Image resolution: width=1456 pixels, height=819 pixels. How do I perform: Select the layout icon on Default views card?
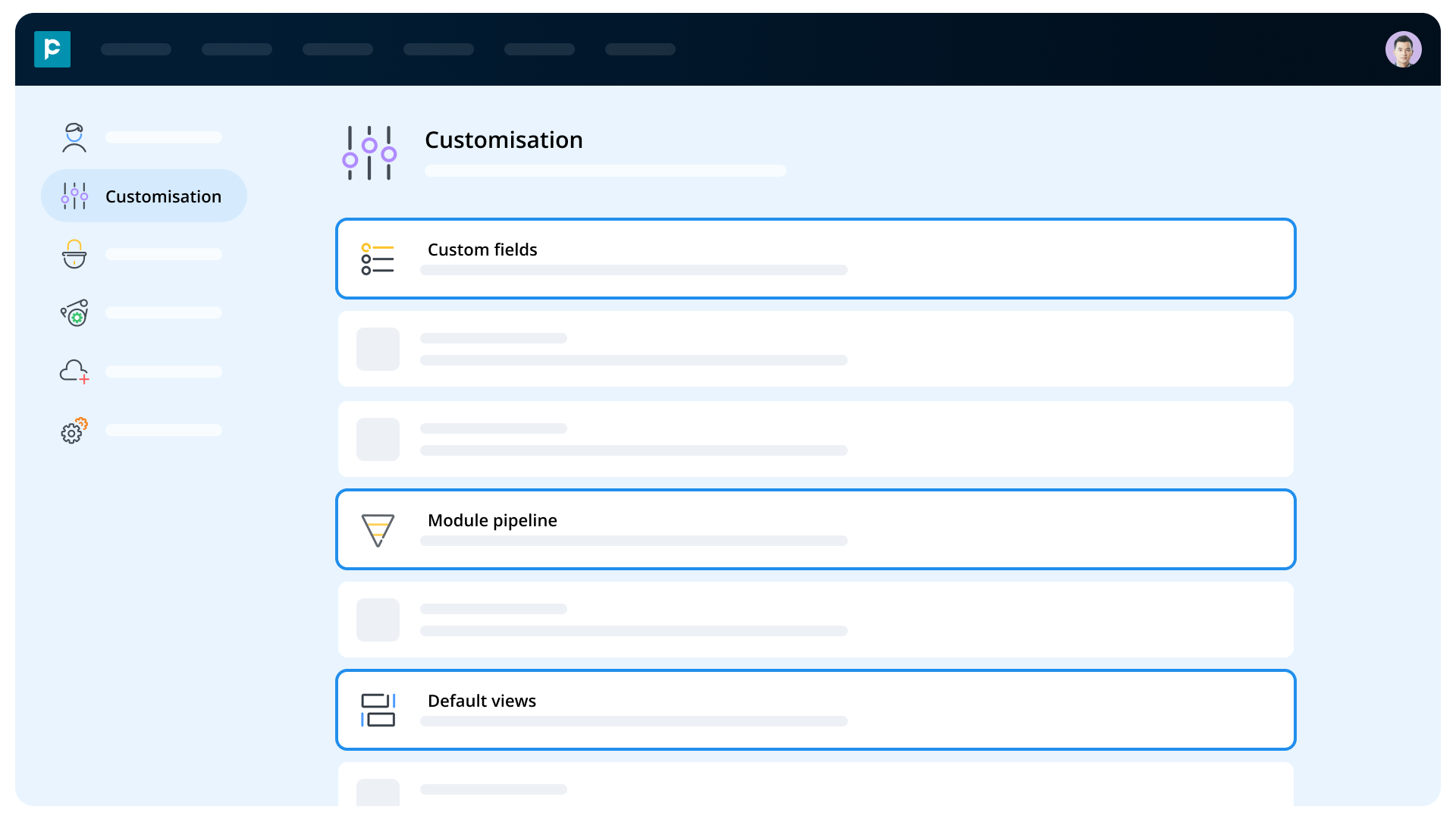(378, 709)
